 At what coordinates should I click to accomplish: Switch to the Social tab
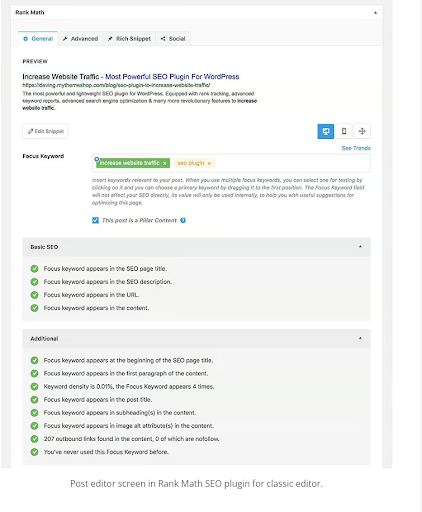click(x=173, y=39)
